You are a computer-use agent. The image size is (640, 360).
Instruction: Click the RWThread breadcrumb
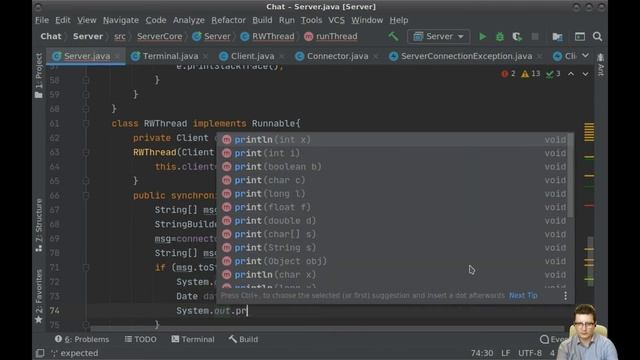click(268, 36)
